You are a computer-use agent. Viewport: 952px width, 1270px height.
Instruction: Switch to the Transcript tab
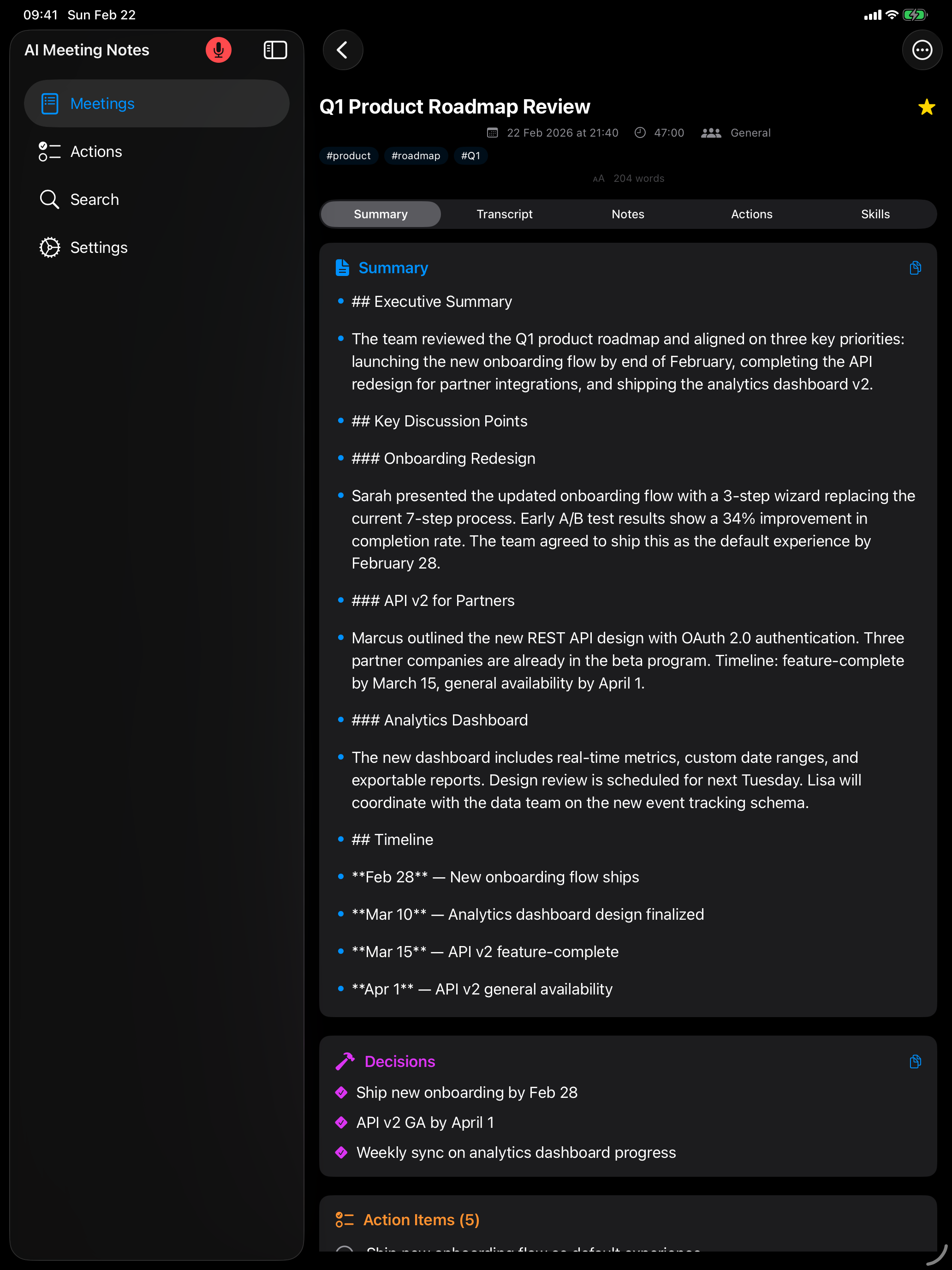coord(505,214)
